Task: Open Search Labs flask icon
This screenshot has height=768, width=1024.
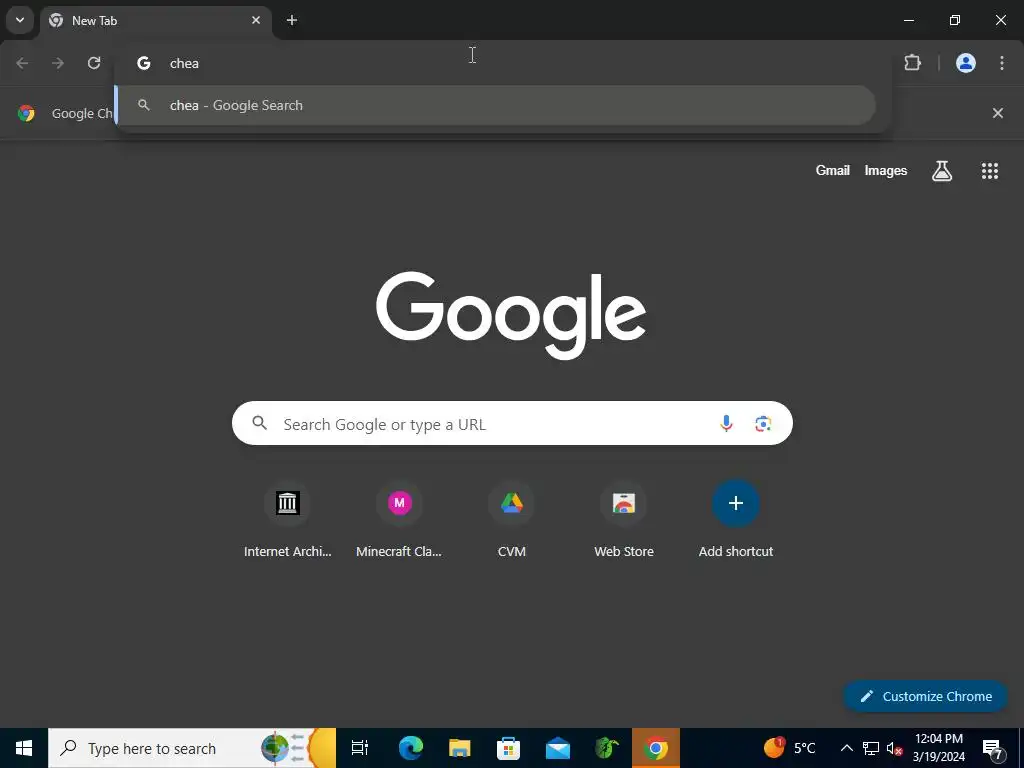Action: point(942,170)
